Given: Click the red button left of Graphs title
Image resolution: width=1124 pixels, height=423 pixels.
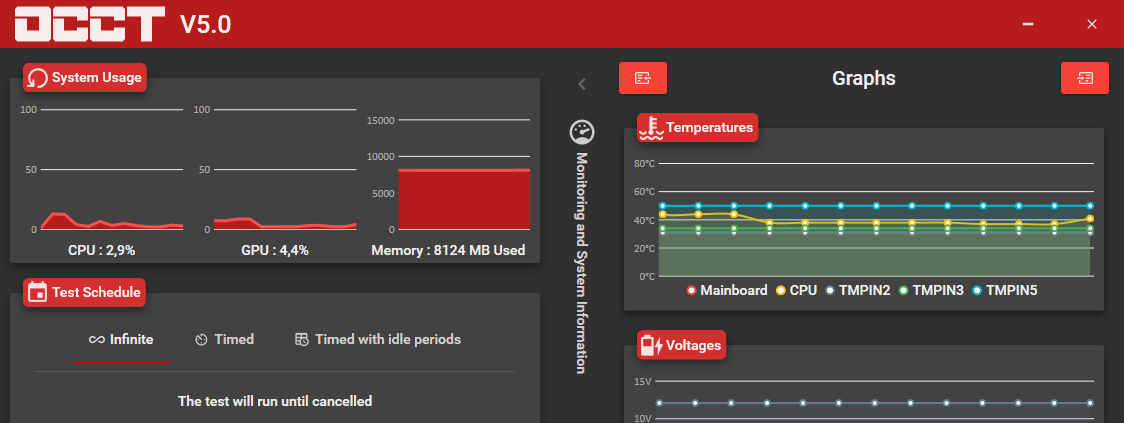Looking at the screenshot, I should click(642, 78).
